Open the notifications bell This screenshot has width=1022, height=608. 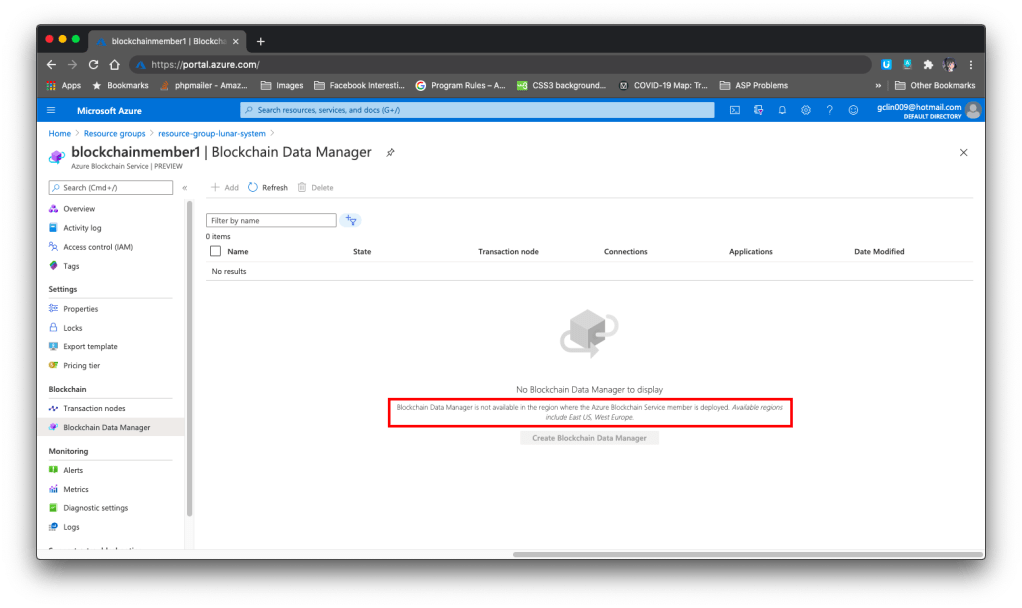point(782,110)
